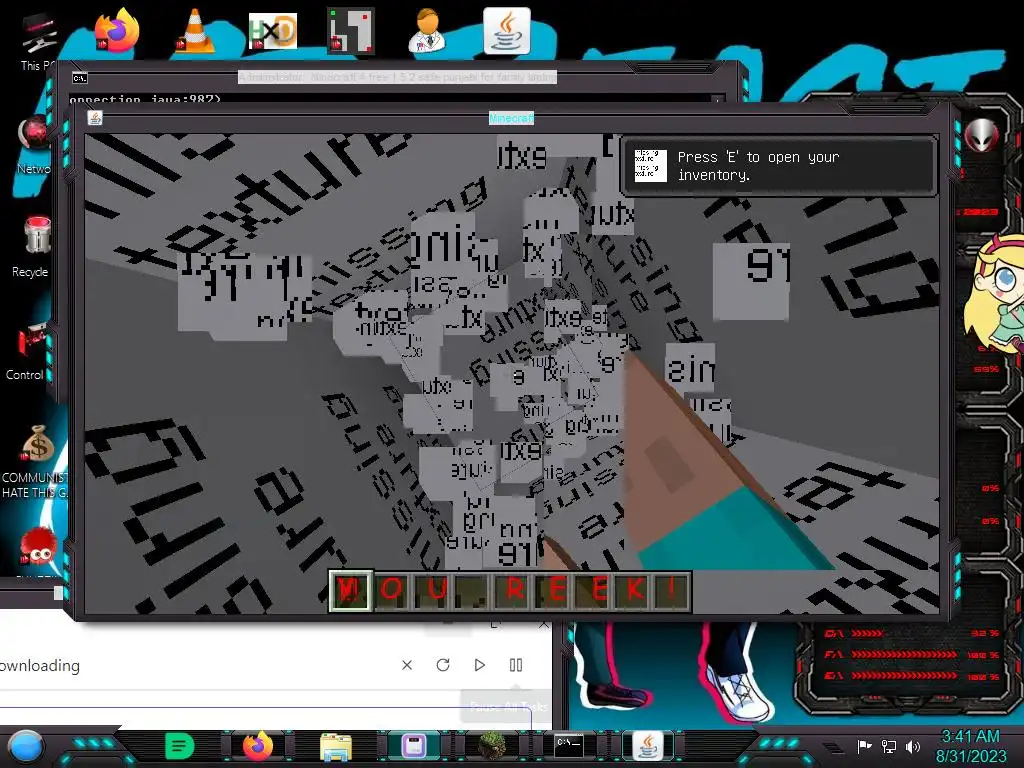The width and height of the screenshot is (1024, 768).
Task: Click the C:\ drive usage bar in widget
Action: point(912,633)
